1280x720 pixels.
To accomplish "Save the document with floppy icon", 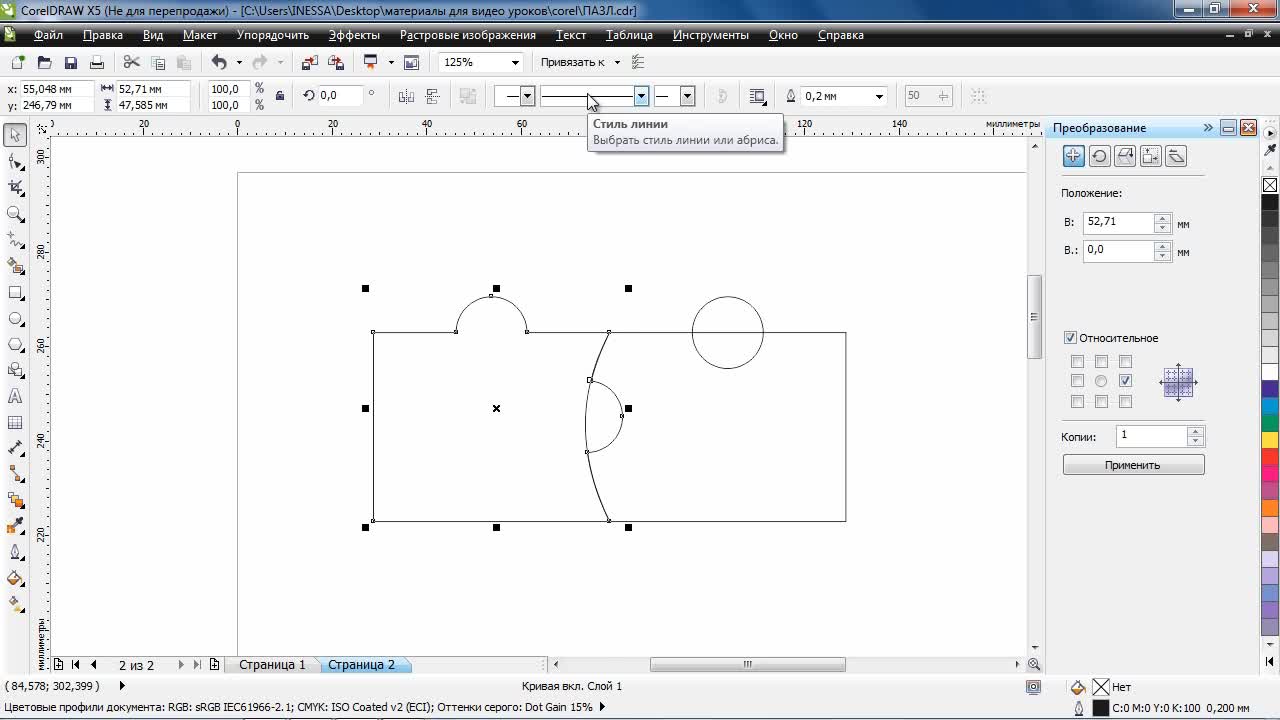I will [x=70, y=62].
